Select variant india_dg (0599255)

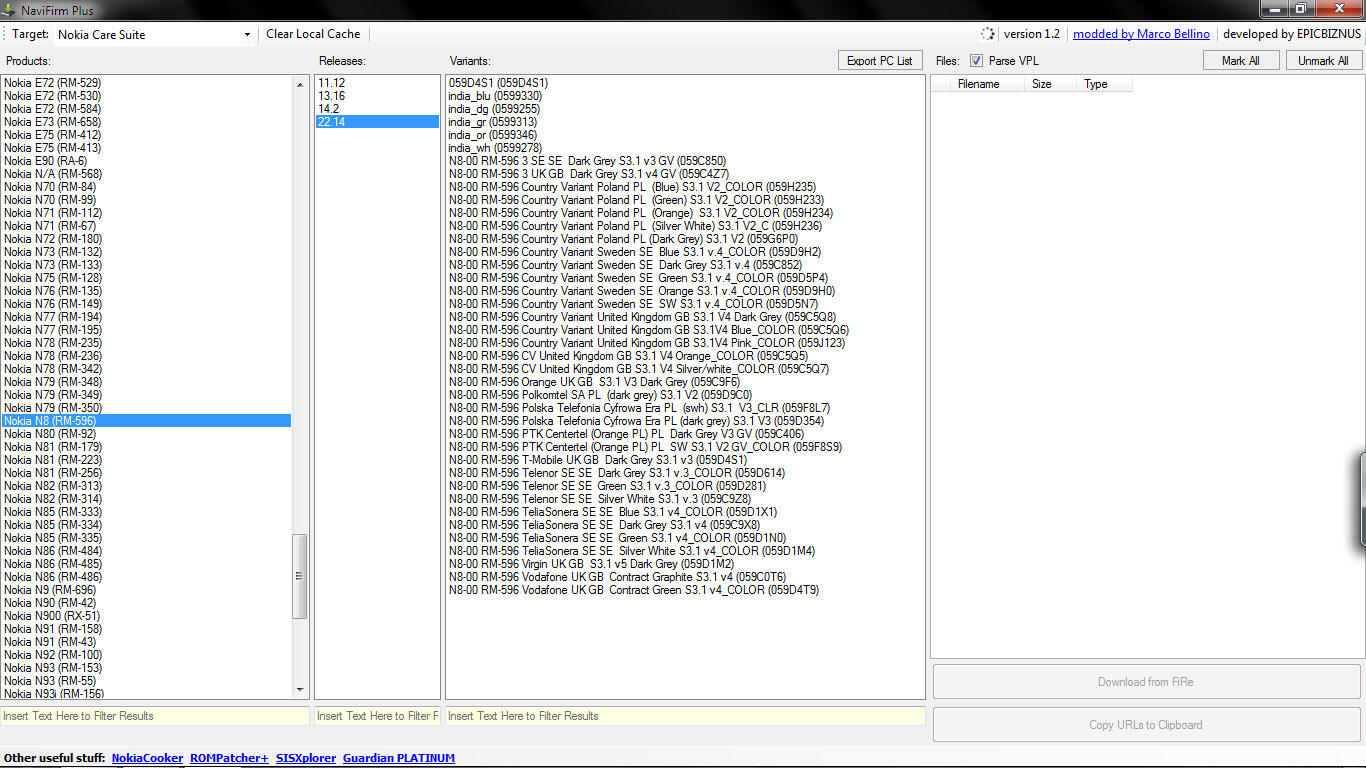pyautogui.click(x=685, y=109)
